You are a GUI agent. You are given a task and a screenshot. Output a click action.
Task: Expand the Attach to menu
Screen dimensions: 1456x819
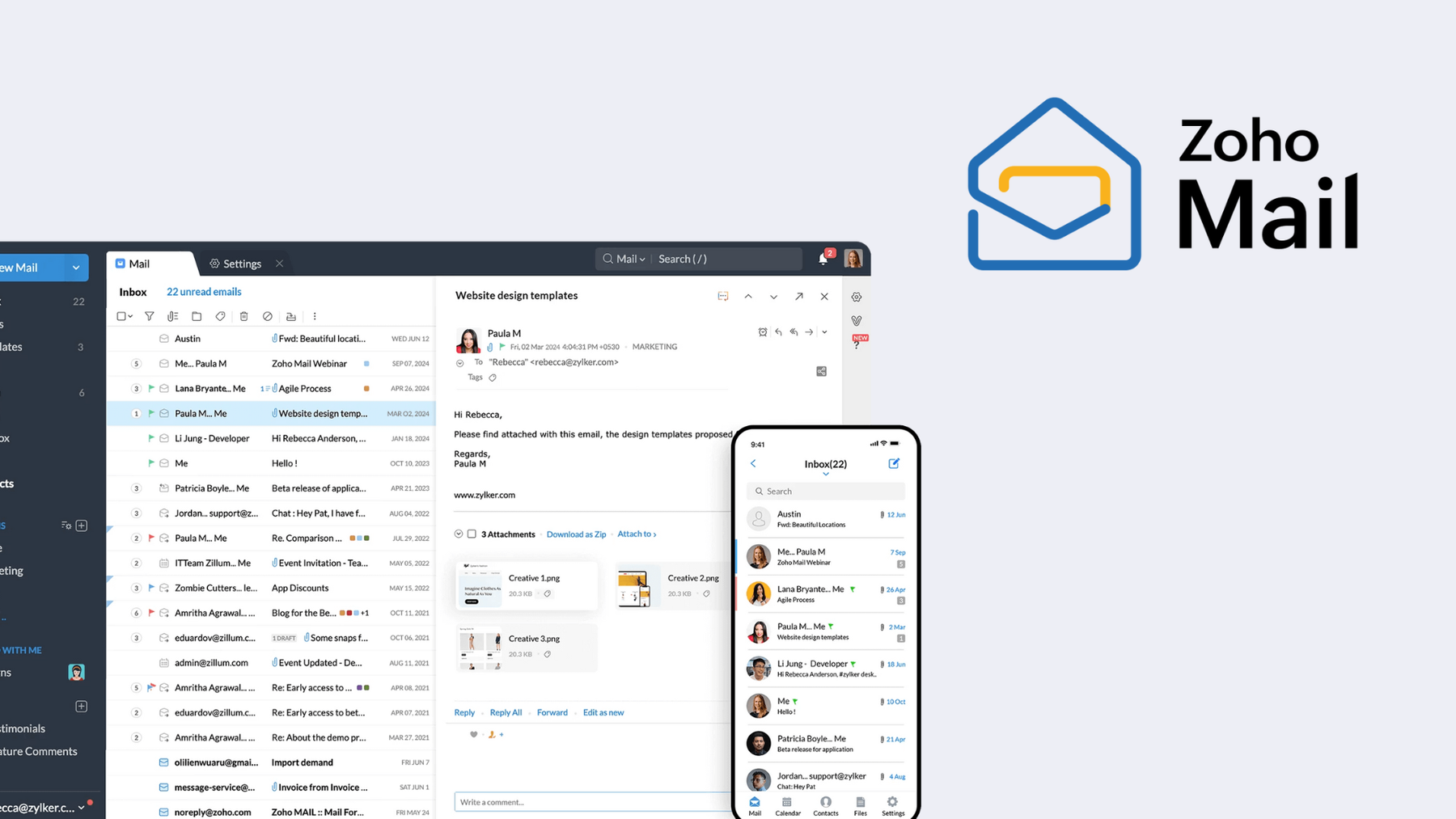[x=637, y=534]
